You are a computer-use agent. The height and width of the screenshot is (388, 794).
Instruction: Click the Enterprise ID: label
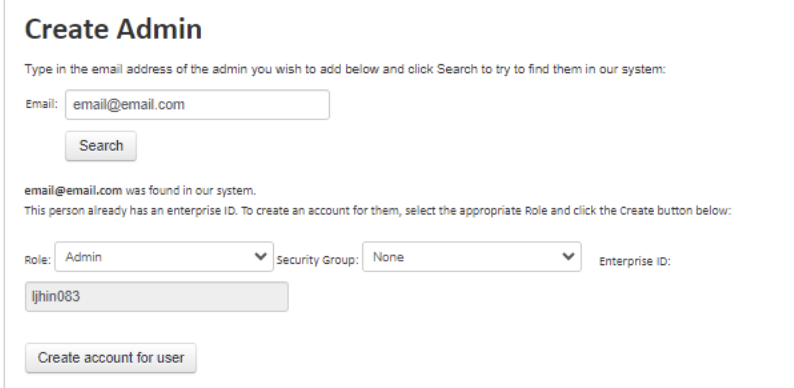pyautogui.click(x=634, y=261)
